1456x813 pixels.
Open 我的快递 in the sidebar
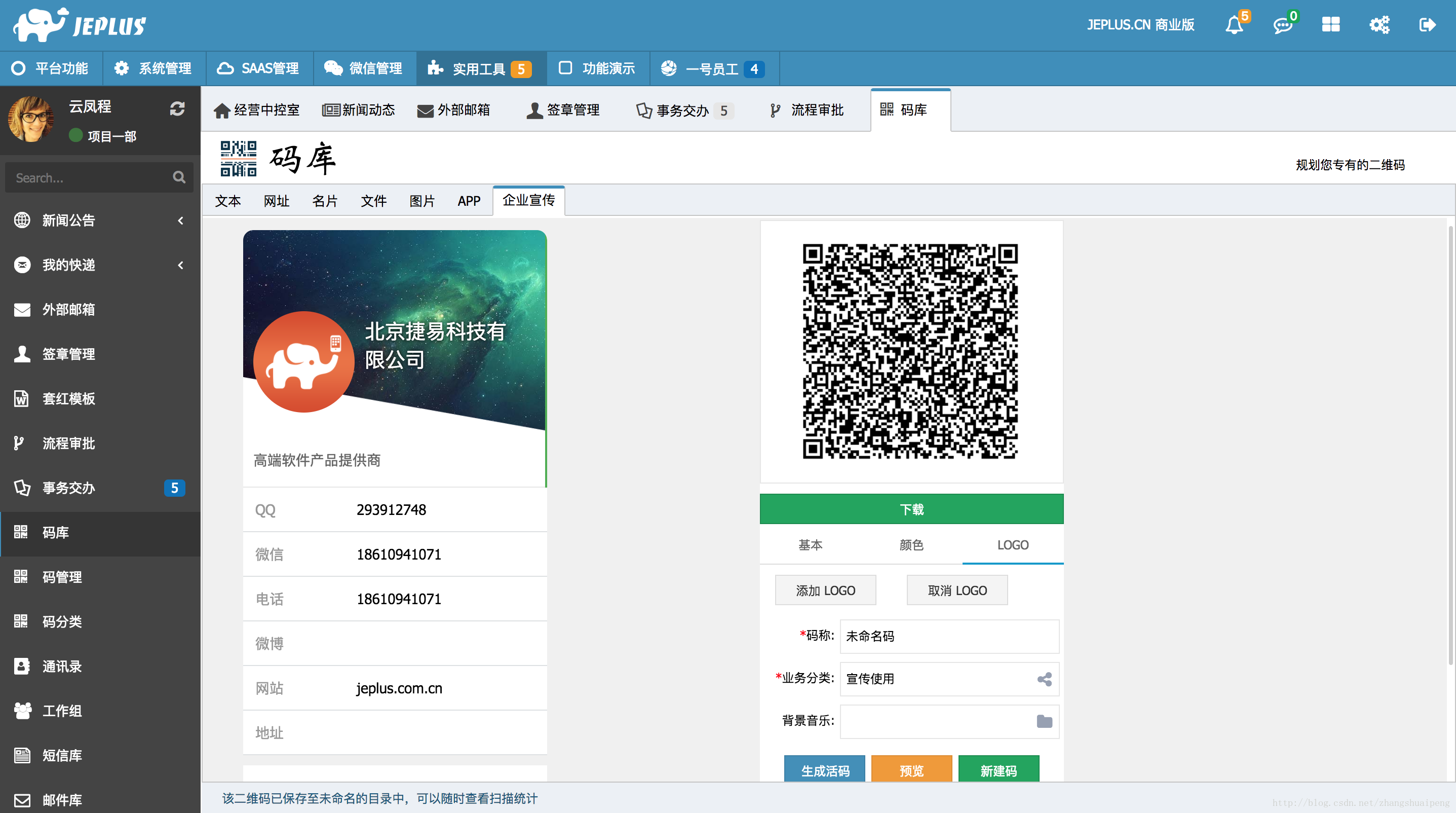click(x=100, y=265)
